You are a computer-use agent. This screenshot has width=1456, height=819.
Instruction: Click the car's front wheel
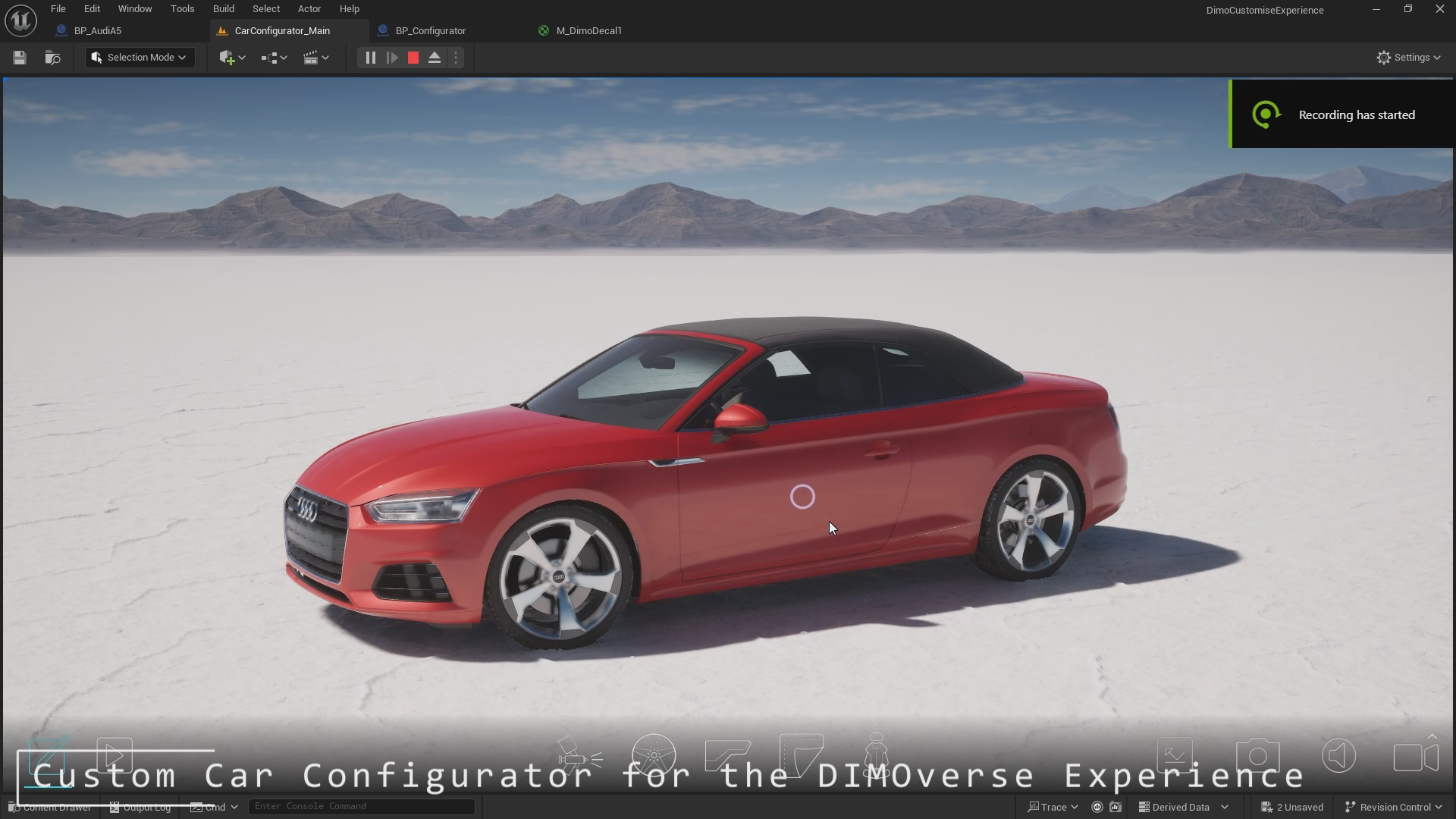560,578
